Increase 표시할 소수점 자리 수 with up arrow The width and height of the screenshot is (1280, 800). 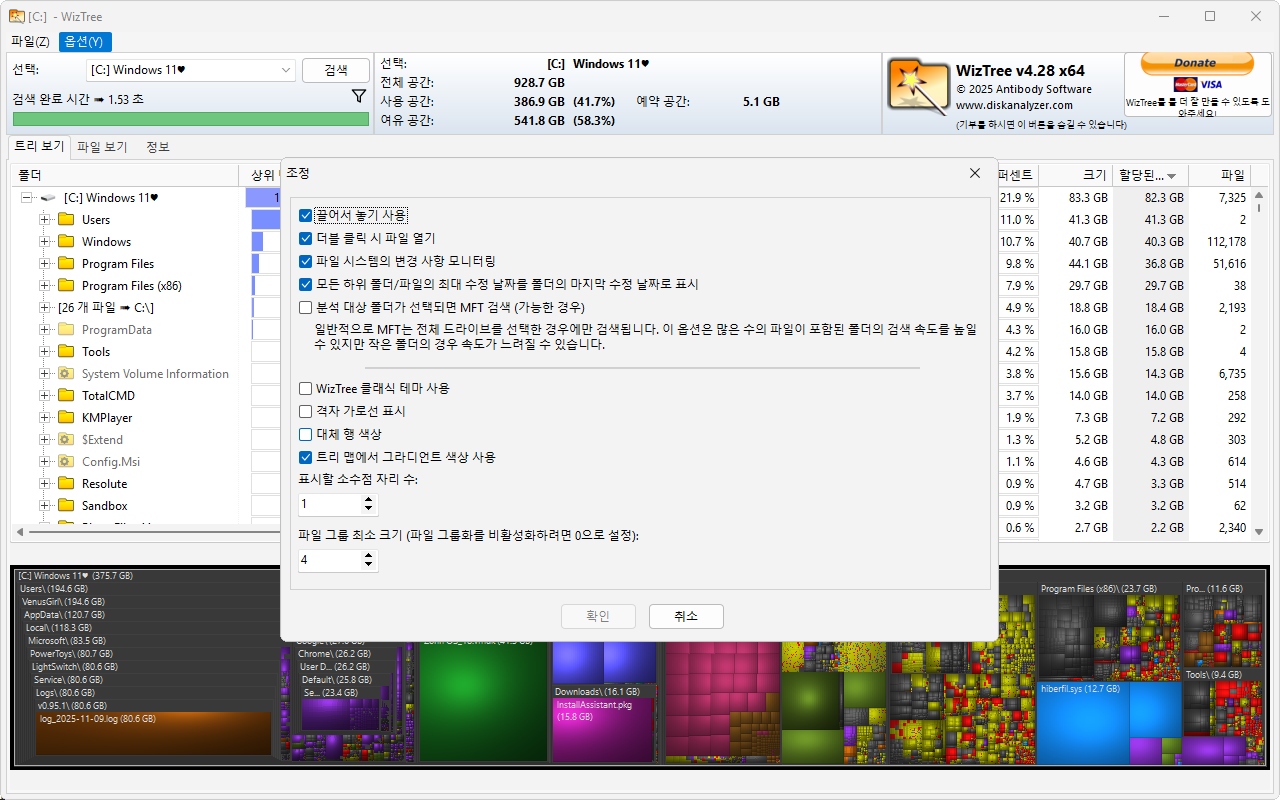[370, 500]
